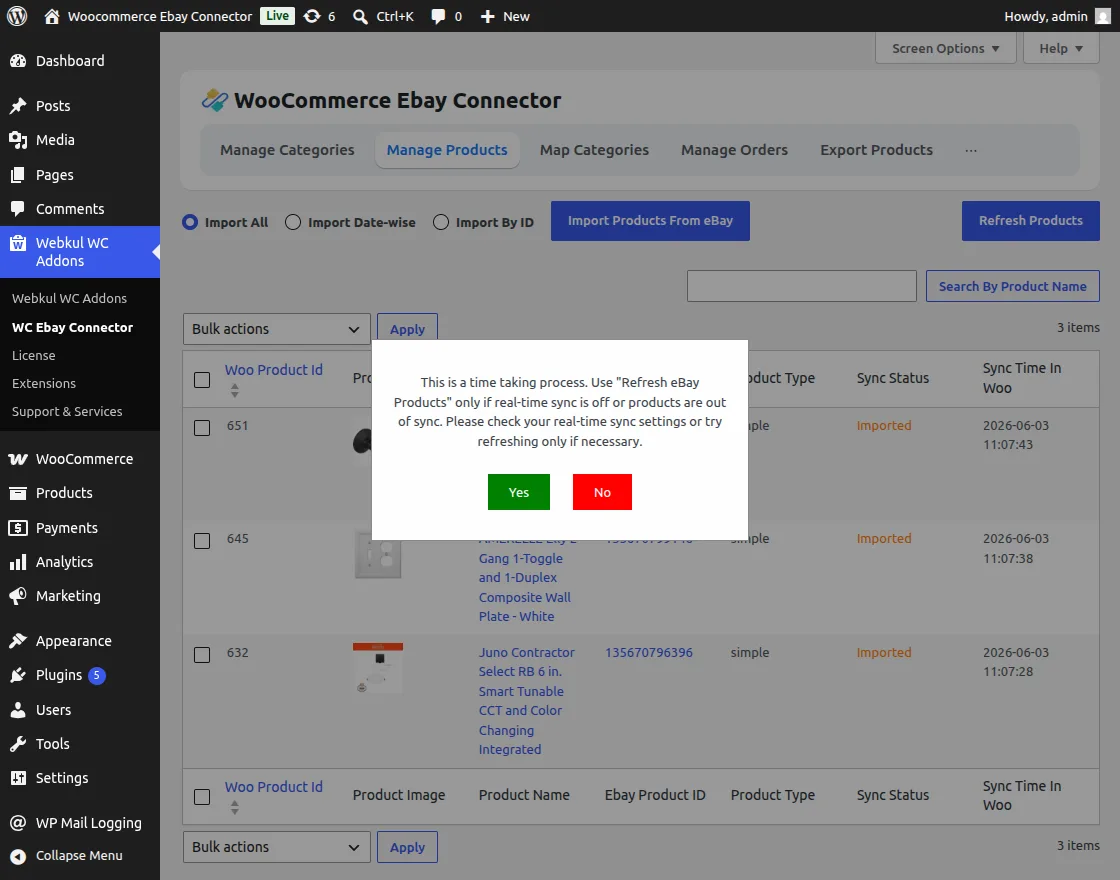The width and height of the screenshot is (1120, 880).
Task: Click the bottom Apply button
Action: click(407, 846)
